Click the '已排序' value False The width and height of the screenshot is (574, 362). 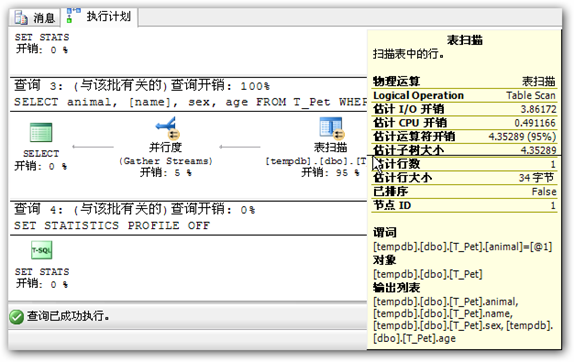[544, 191]
